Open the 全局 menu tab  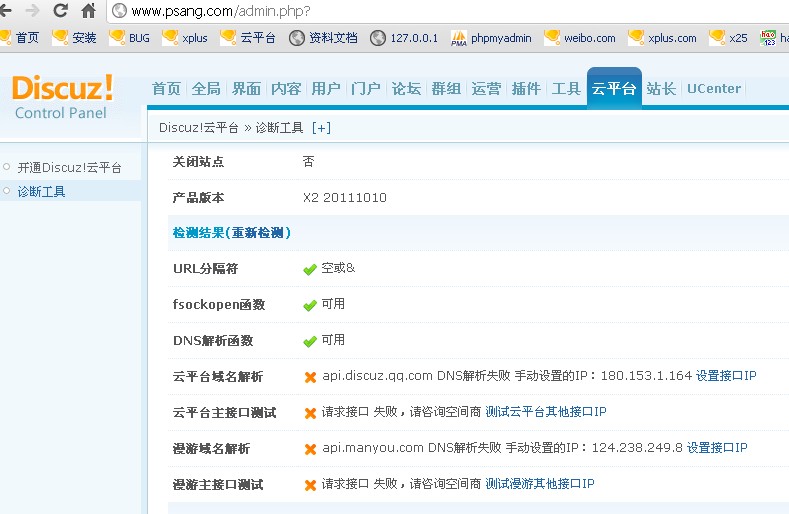point(206,89)
